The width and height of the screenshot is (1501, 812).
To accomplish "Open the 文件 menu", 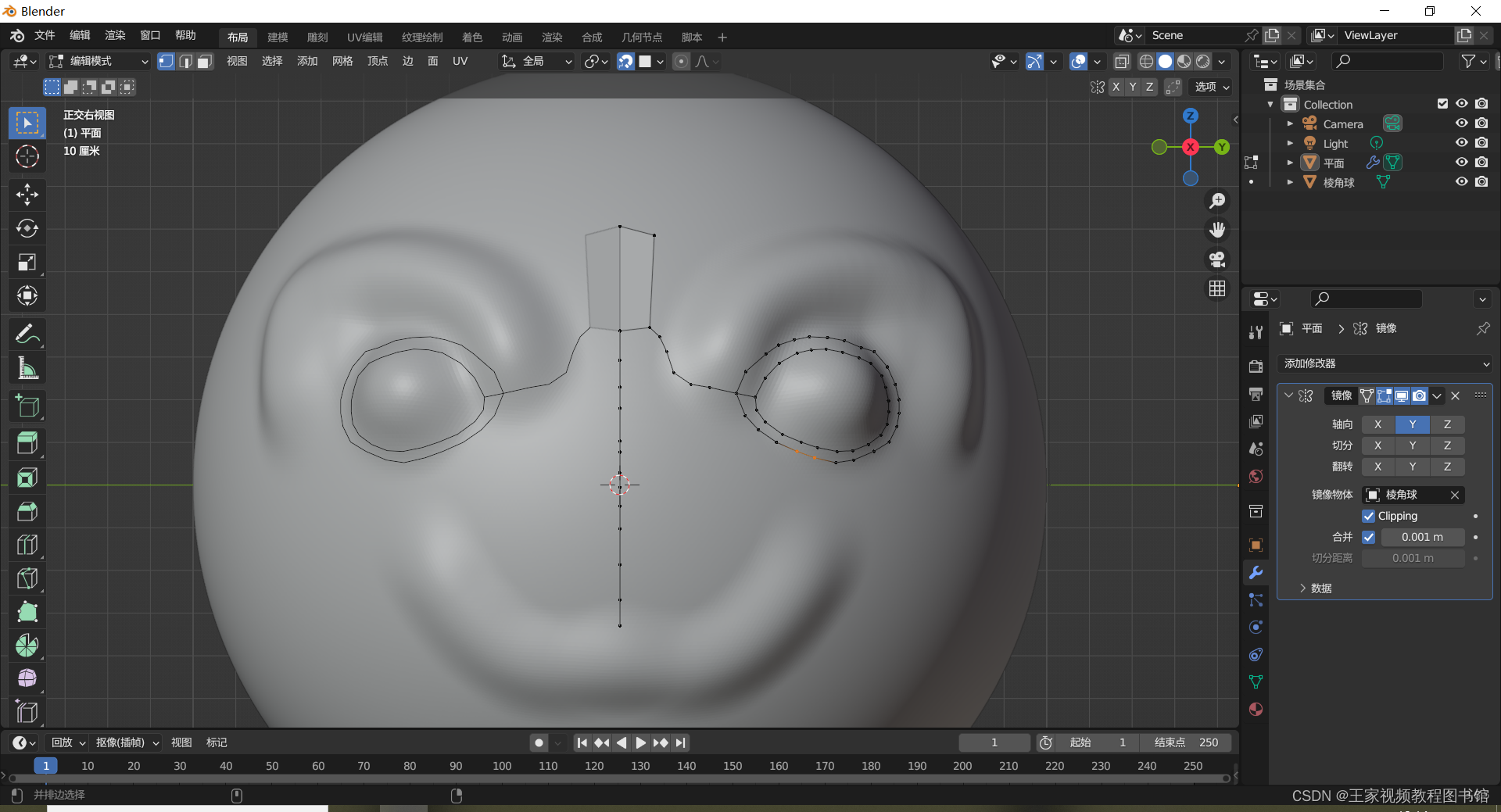I will coord(45,35).
